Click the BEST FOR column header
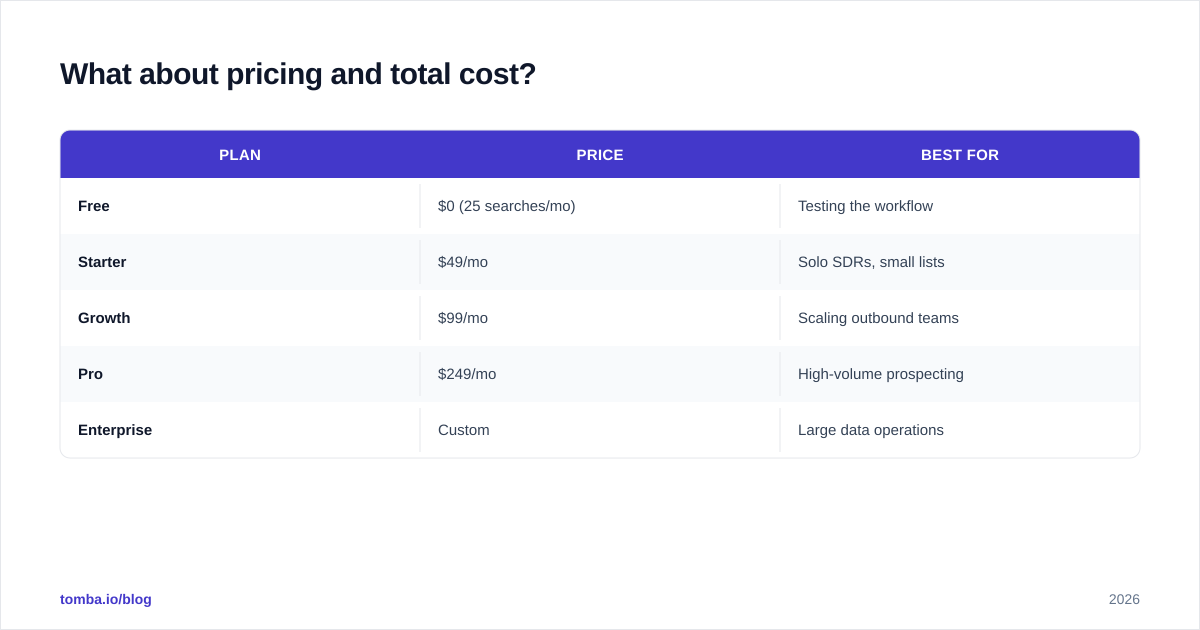 click(960, 155)
